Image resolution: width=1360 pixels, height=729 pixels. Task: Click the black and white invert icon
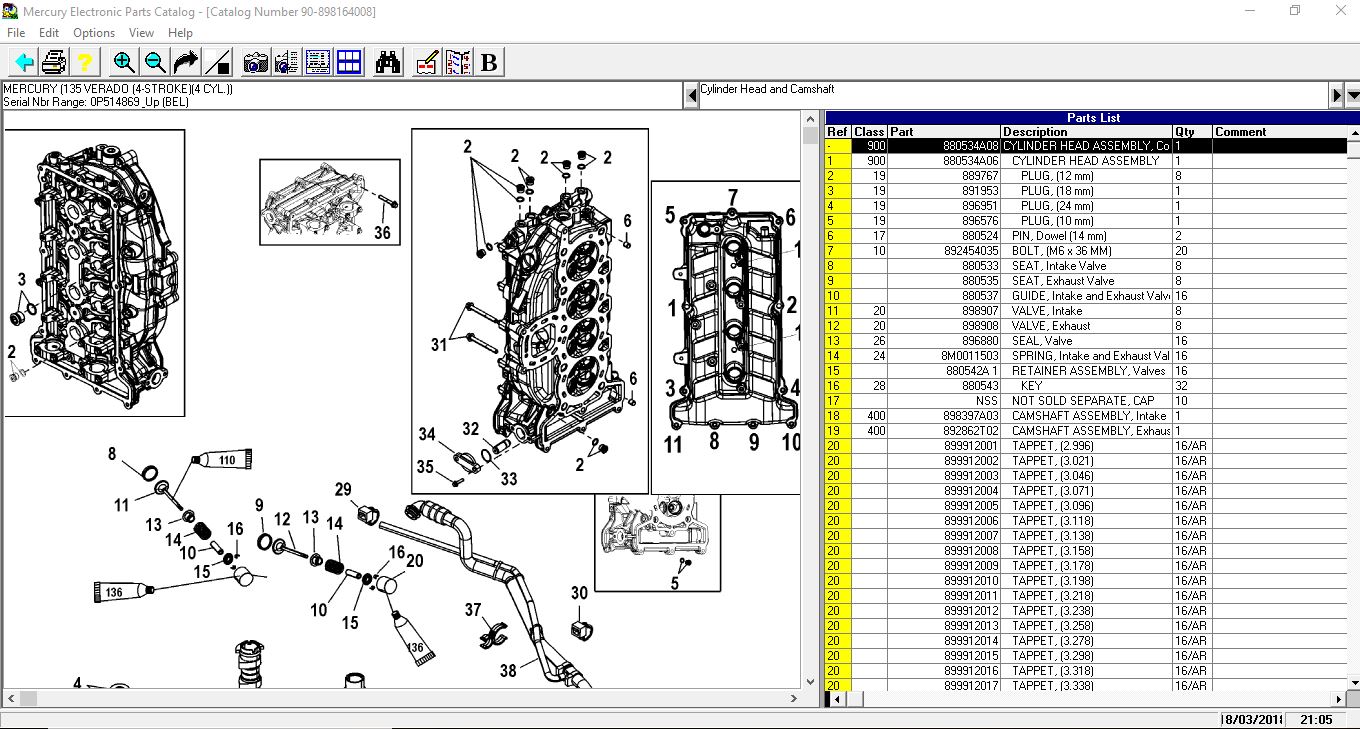(217, 63)
